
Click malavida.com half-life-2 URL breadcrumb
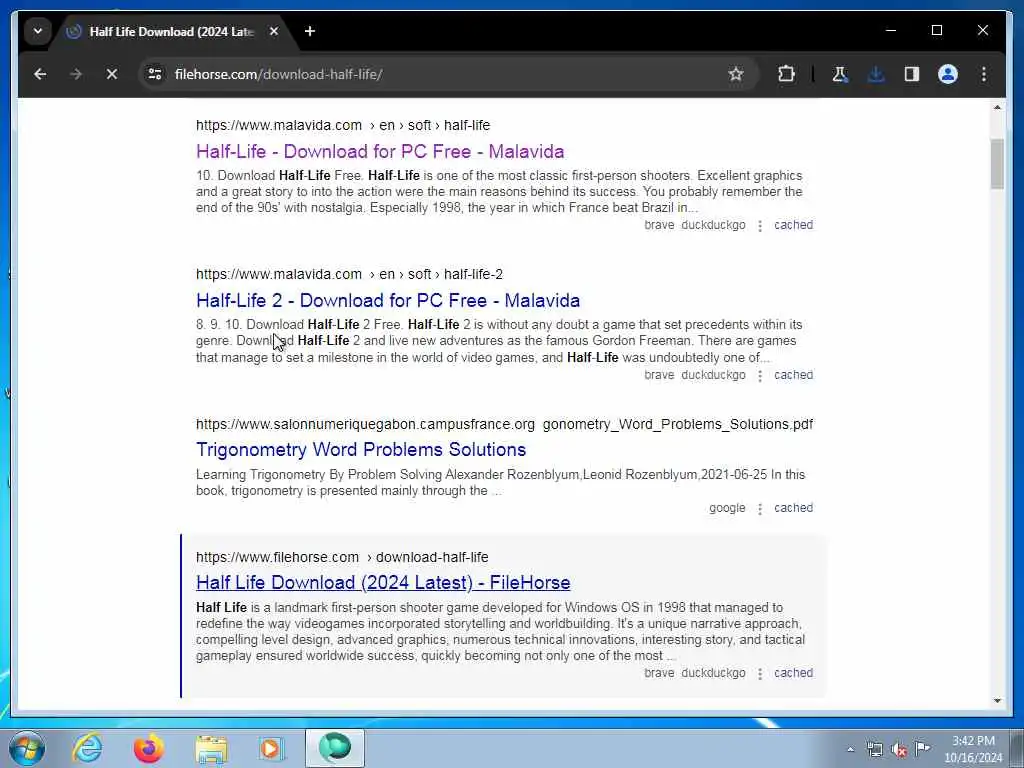[x=349, y=274]
